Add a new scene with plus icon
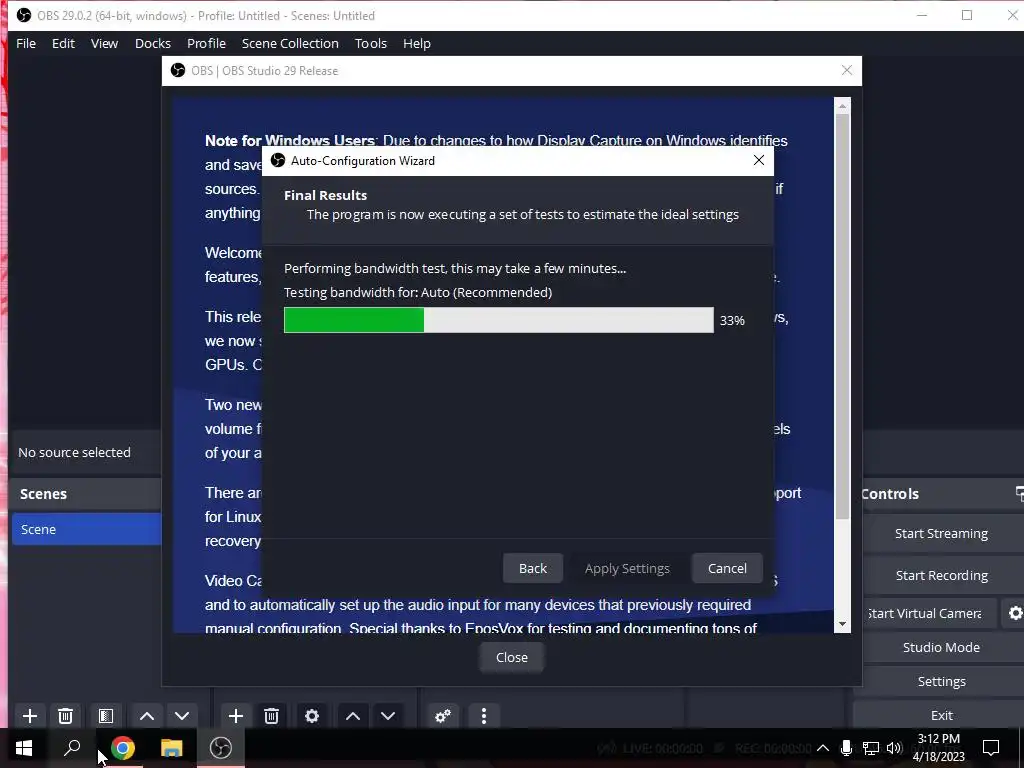Image resolution: width=1024 pixels, height=768 pixels. click(29, 716)
